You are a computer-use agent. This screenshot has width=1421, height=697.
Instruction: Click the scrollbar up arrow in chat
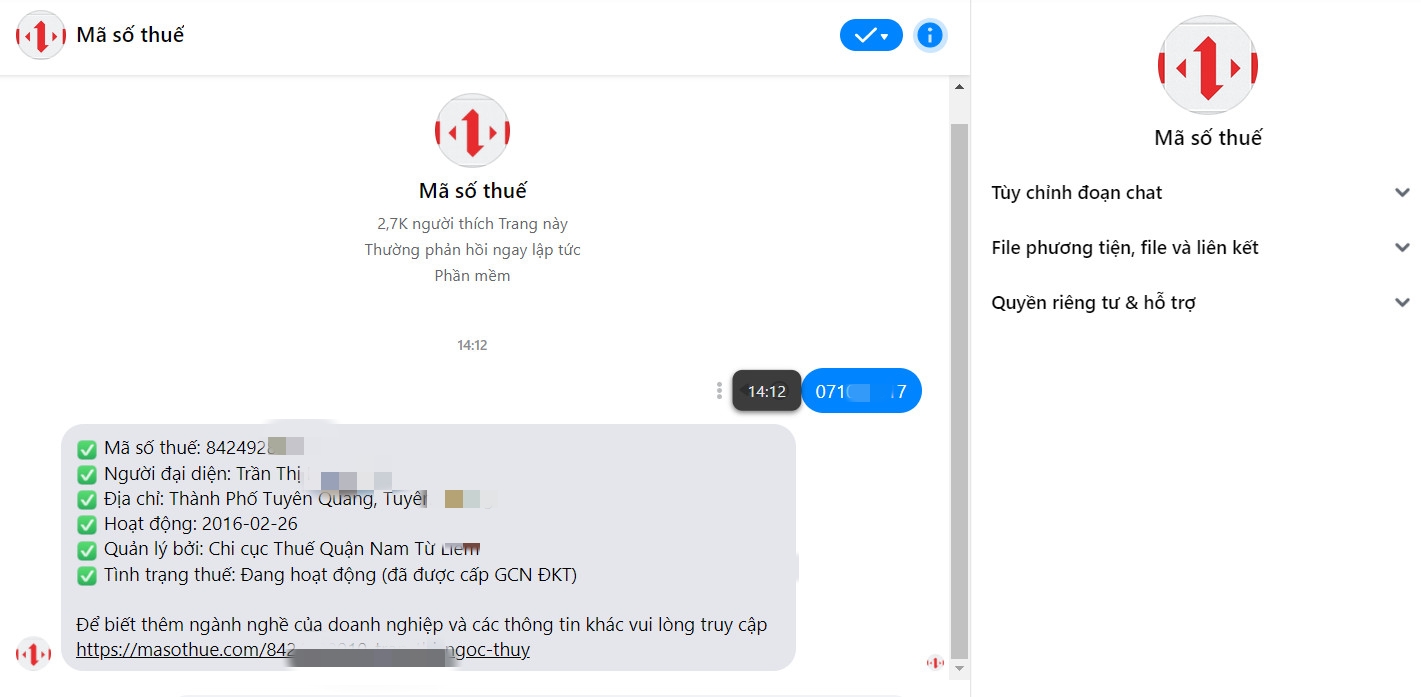point(959,88)
